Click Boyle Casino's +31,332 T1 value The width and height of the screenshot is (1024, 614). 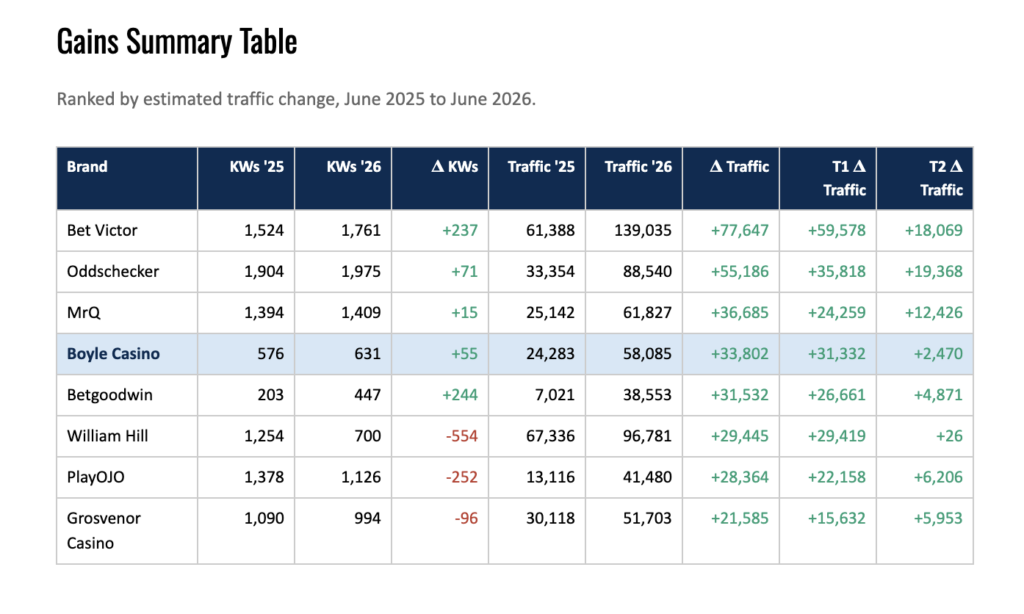(837, 354)
